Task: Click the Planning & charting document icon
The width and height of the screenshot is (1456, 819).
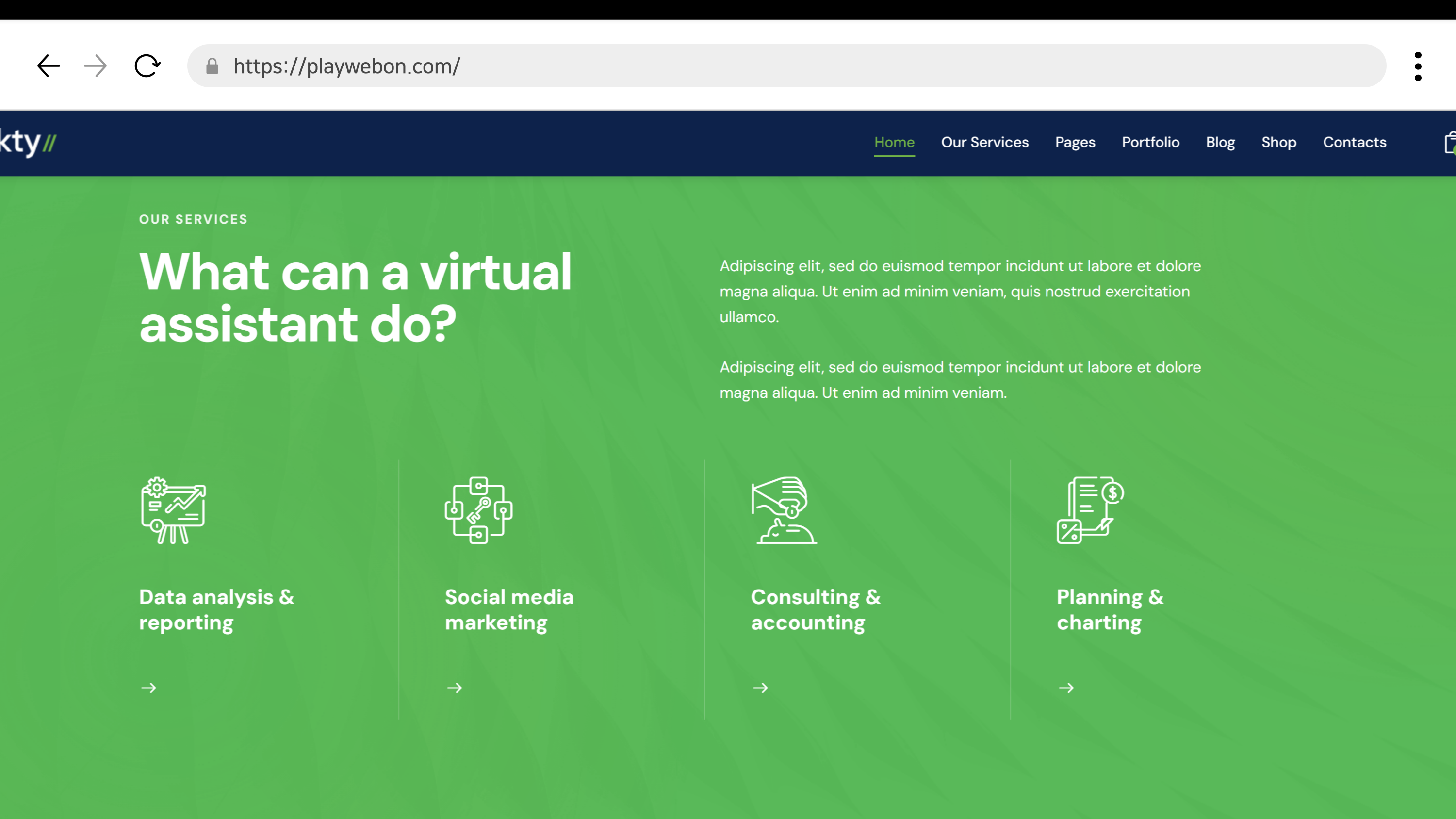Action: click(x=1090, y=510)
